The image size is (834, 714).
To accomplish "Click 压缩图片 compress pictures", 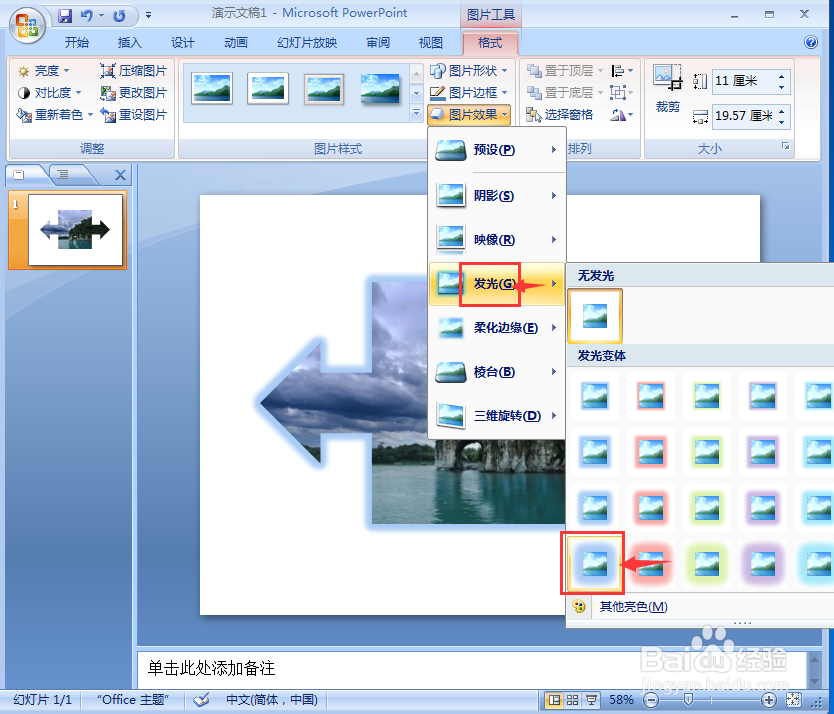I will 134,71.
